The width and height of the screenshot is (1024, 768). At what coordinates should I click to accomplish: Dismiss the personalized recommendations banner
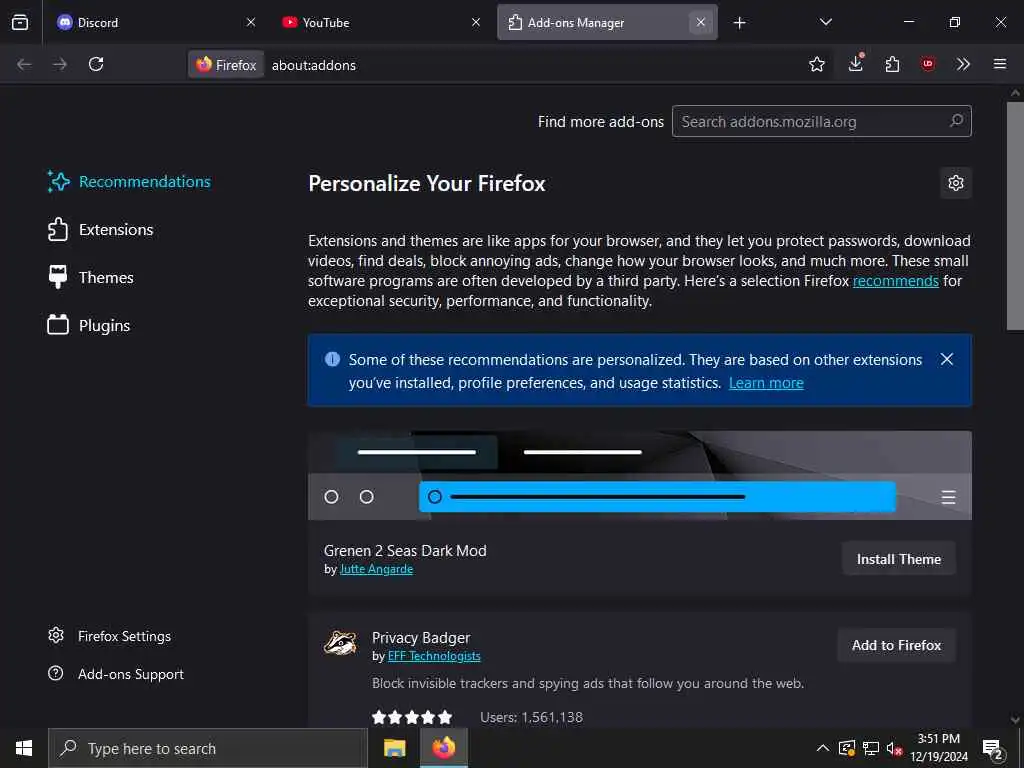[x=947, y=359]
